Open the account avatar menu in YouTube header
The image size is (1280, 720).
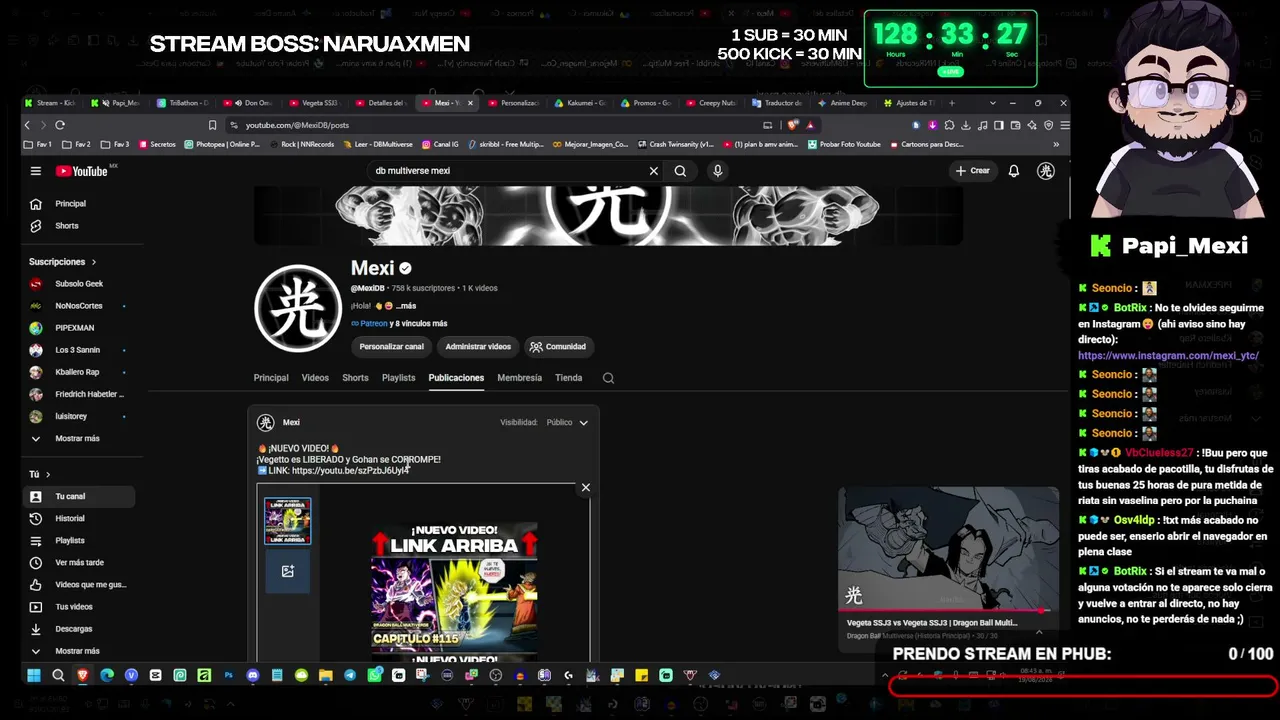coord(1046,171)
